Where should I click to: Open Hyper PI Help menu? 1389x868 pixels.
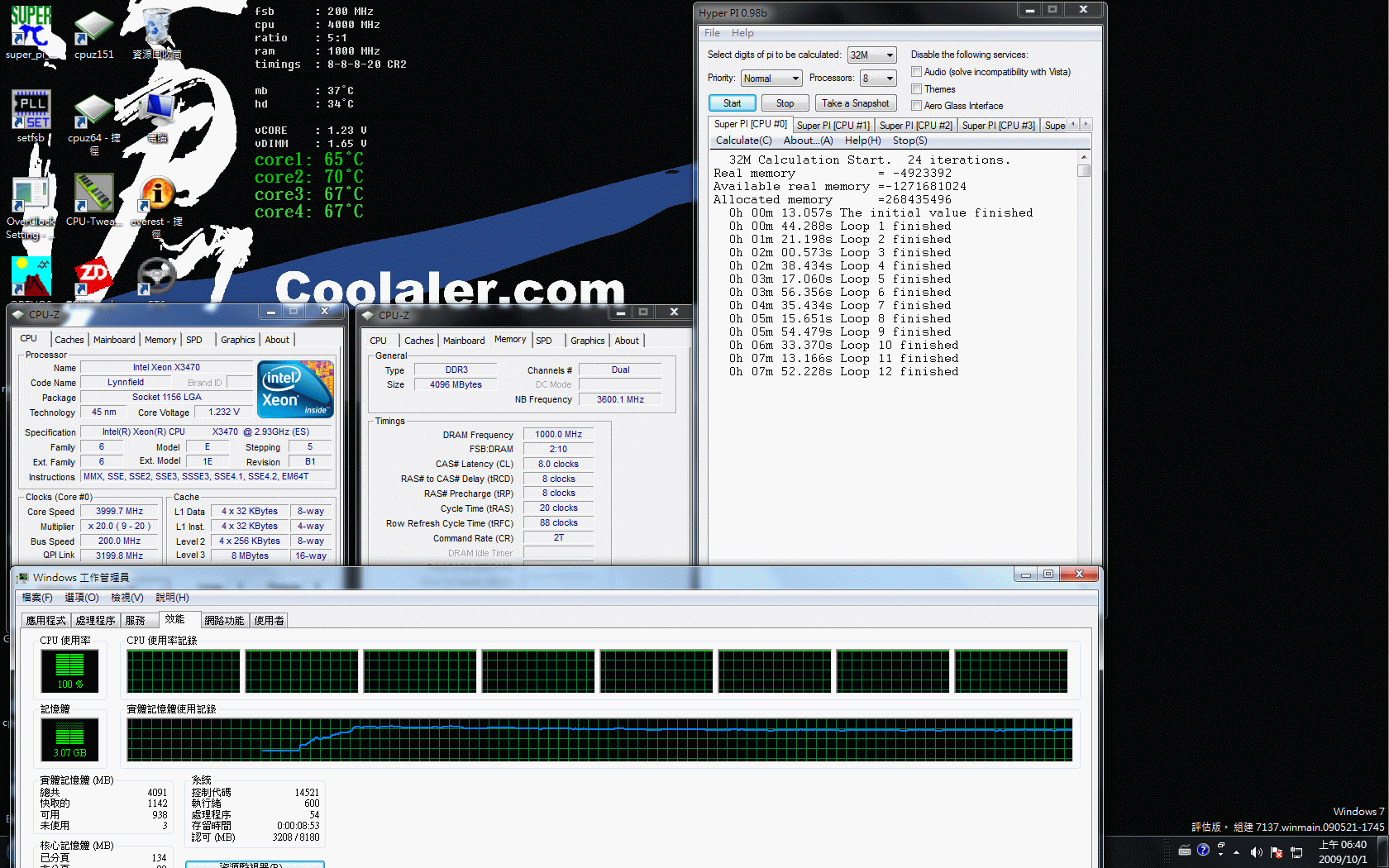pos(742,33)
